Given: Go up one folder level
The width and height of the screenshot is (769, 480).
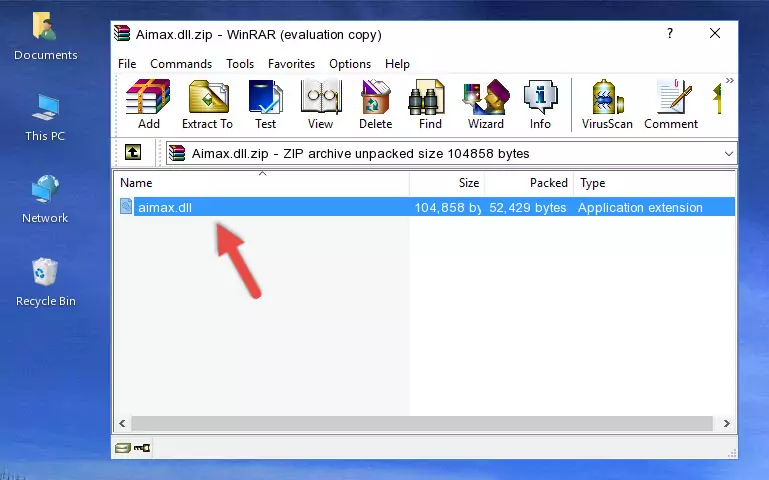Looking at the screenshot, I should (133, 152).
